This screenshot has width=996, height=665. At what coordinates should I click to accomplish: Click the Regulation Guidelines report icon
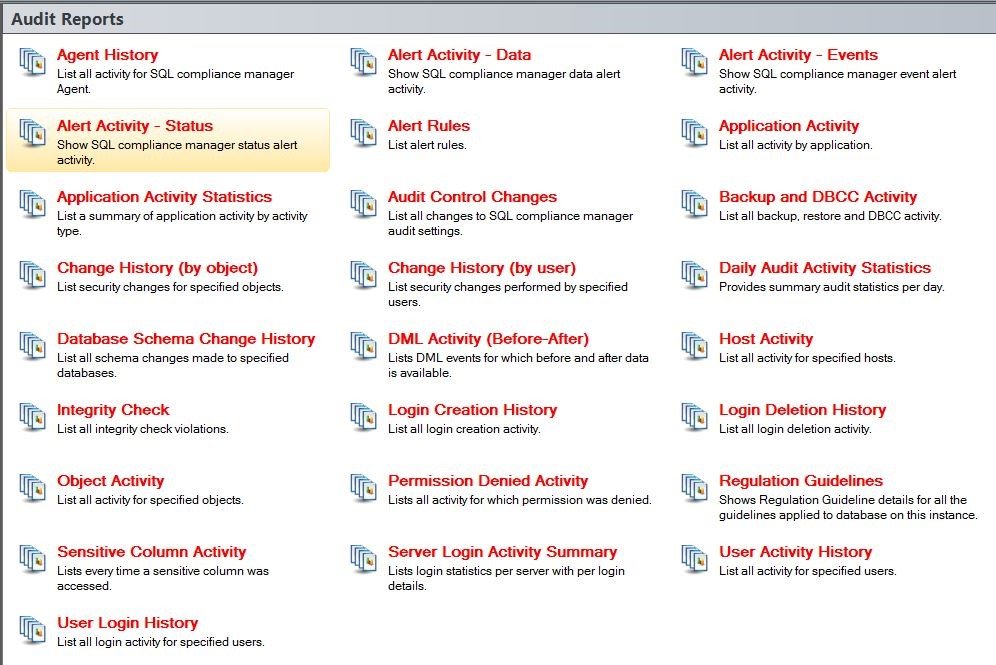[694, 488]
